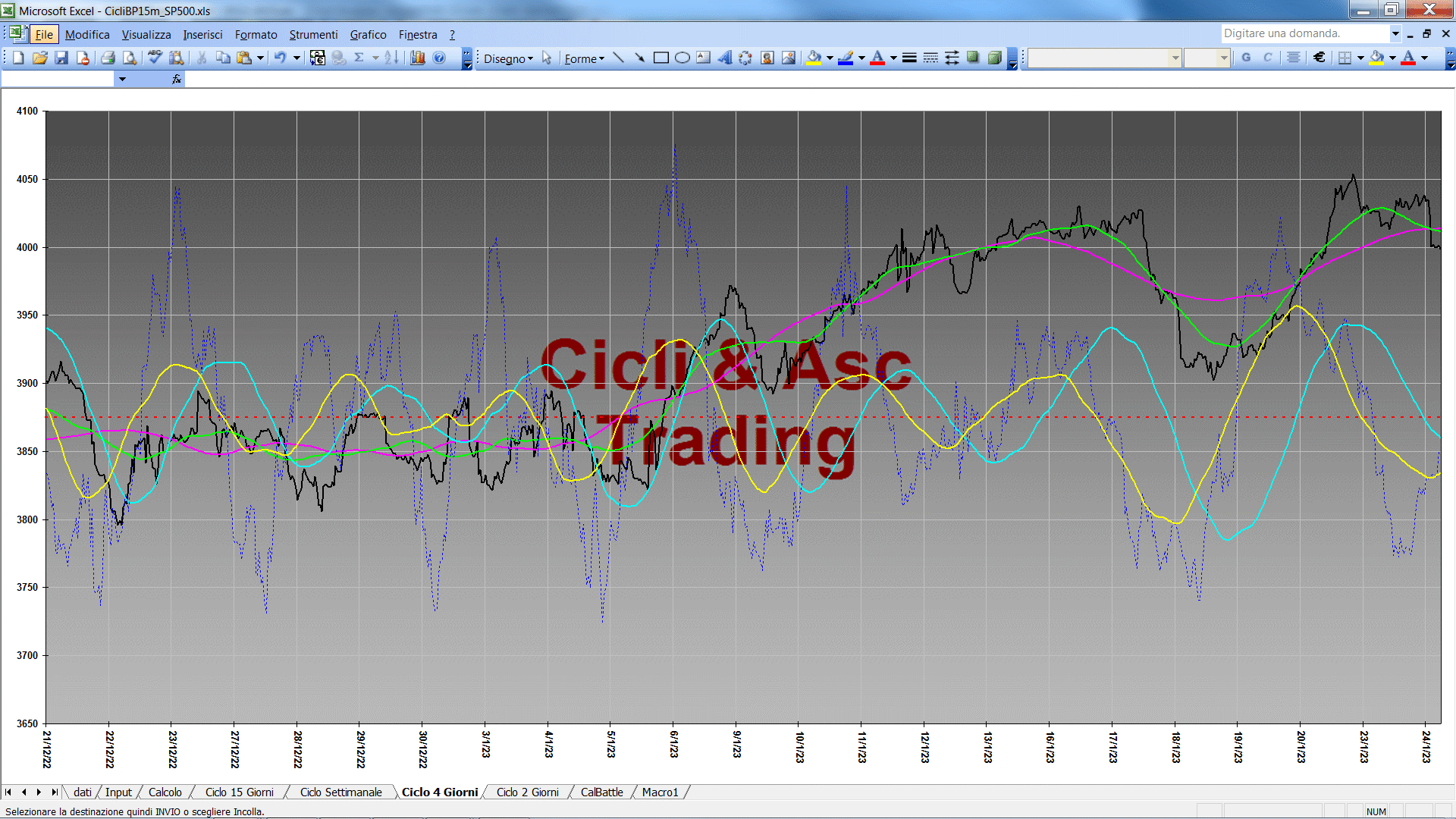The width and height of the screenshot is (1456, 819).
Task: Expand the Borders dropdown arrow
Action: pyautogui.click(x=1360, y=58)
